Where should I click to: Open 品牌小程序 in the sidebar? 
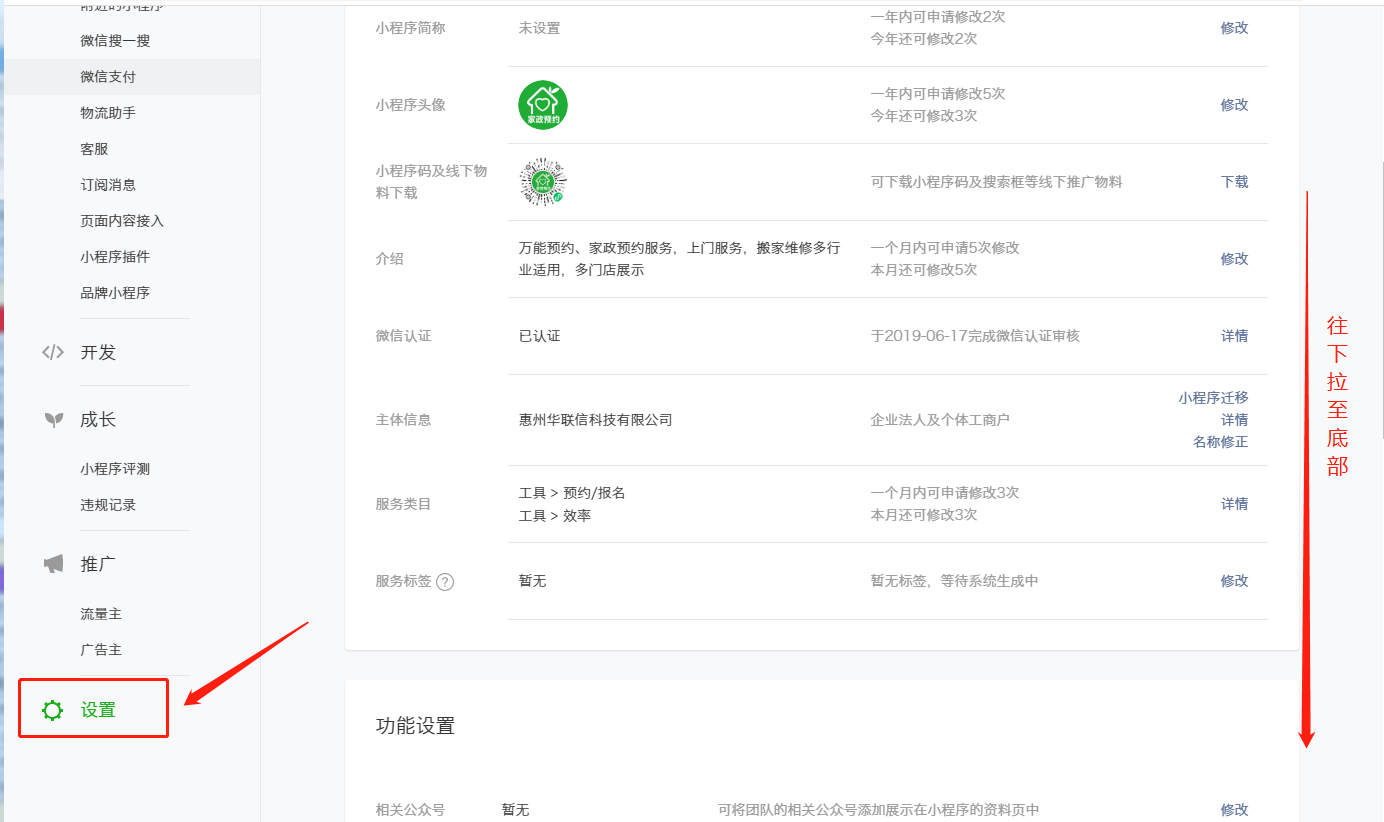point(115,293)
